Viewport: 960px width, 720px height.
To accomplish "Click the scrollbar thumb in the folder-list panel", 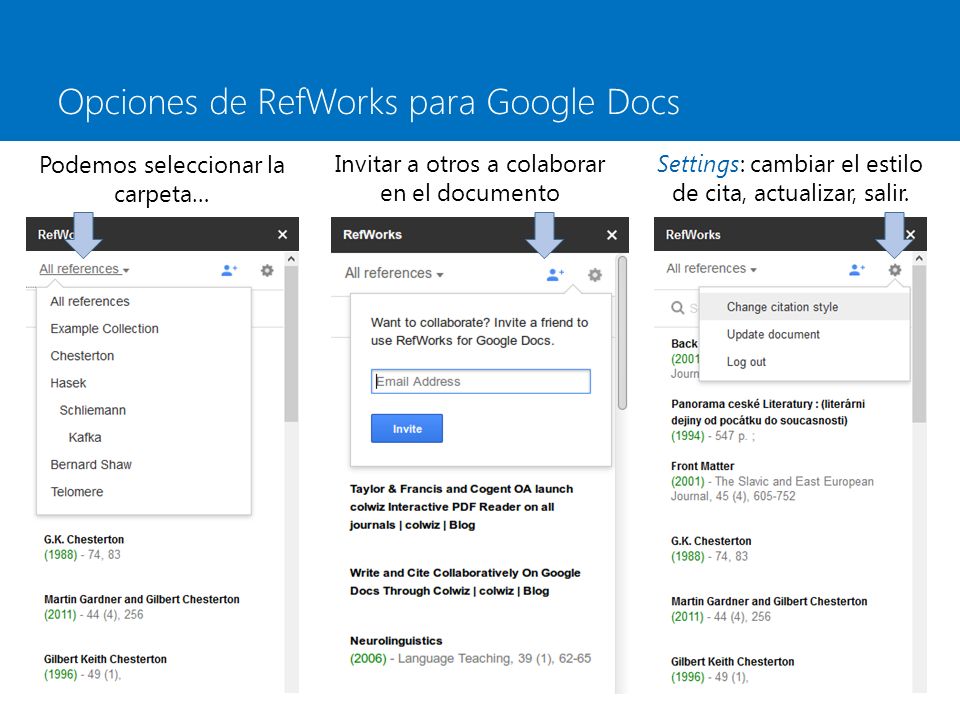I will point(291,344).
